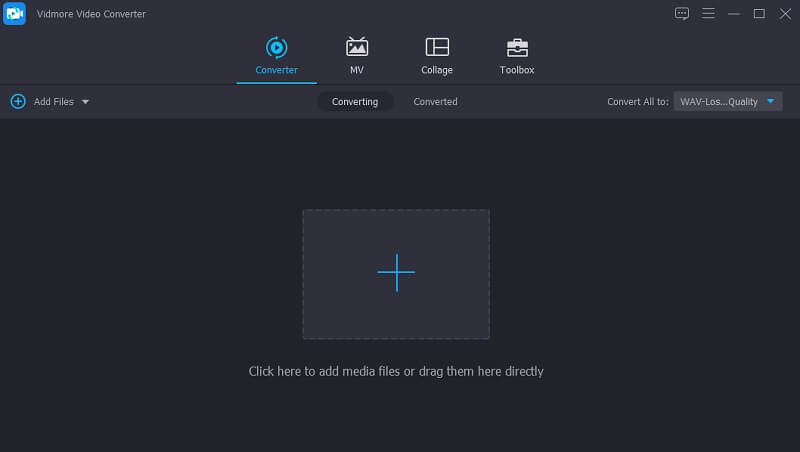Click the large plus in the drop zone
Screen dimensions: 800x452
point(396,273)
